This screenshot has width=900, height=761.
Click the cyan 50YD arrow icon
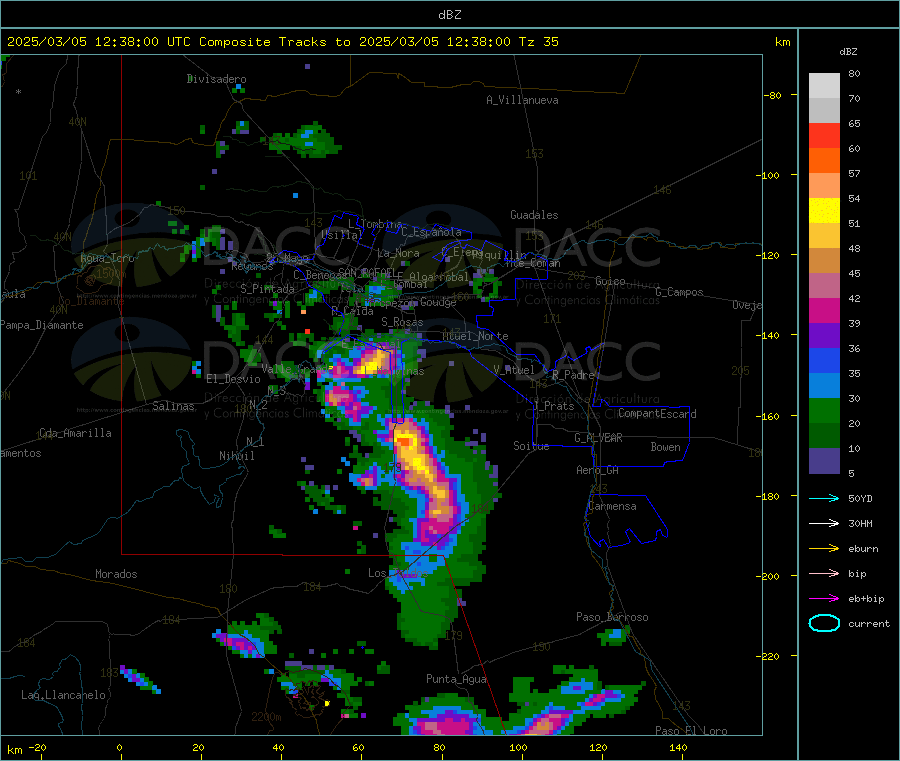[824, 498]
